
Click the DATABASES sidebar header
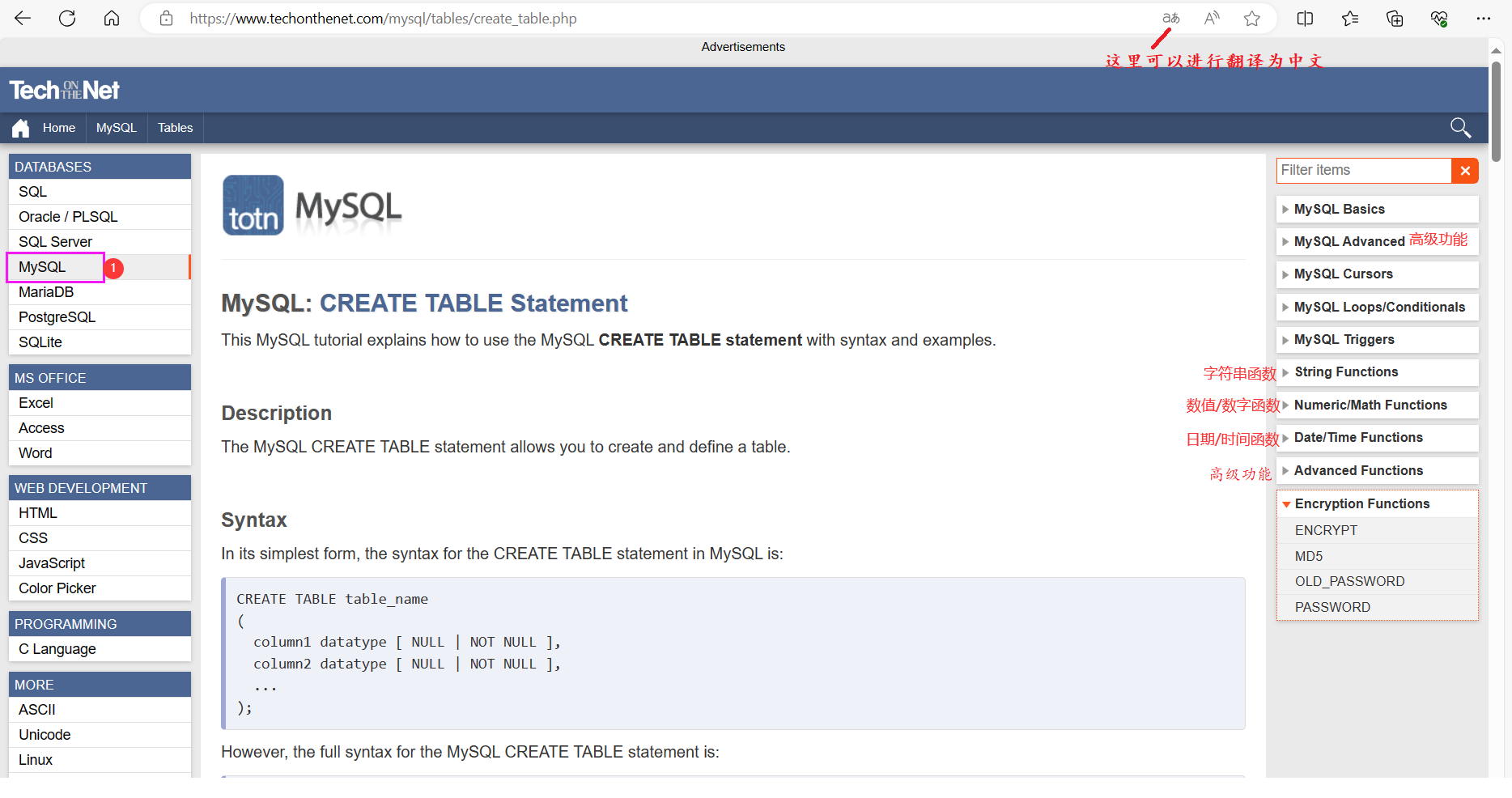point(100,167)
